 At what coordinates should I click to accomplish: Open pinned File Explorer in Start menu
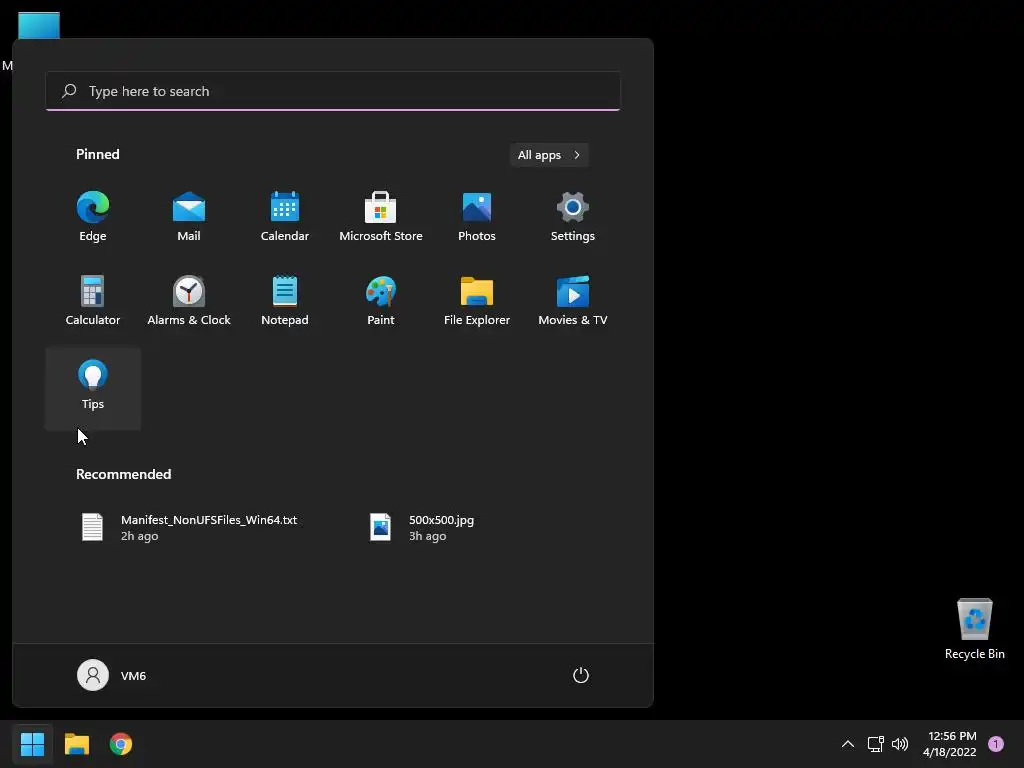click(477, 300)
